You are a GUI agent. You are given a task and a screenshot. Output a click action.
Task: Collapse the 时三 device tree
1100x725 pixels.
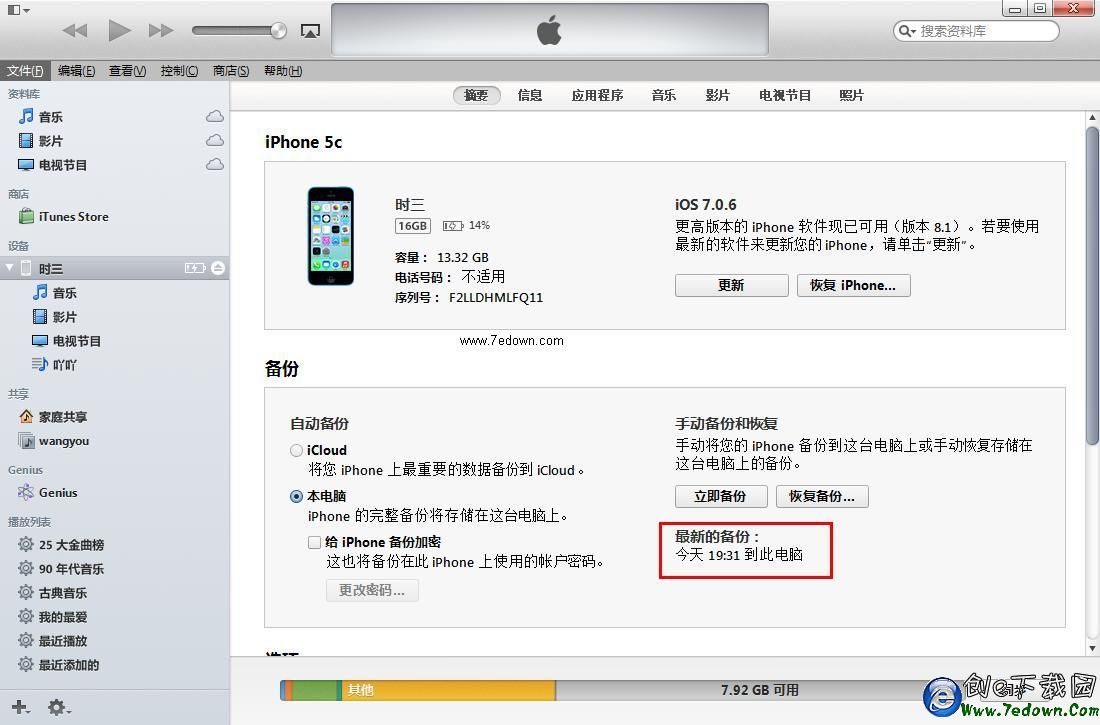pyautogui.click(x=9, y=268)
